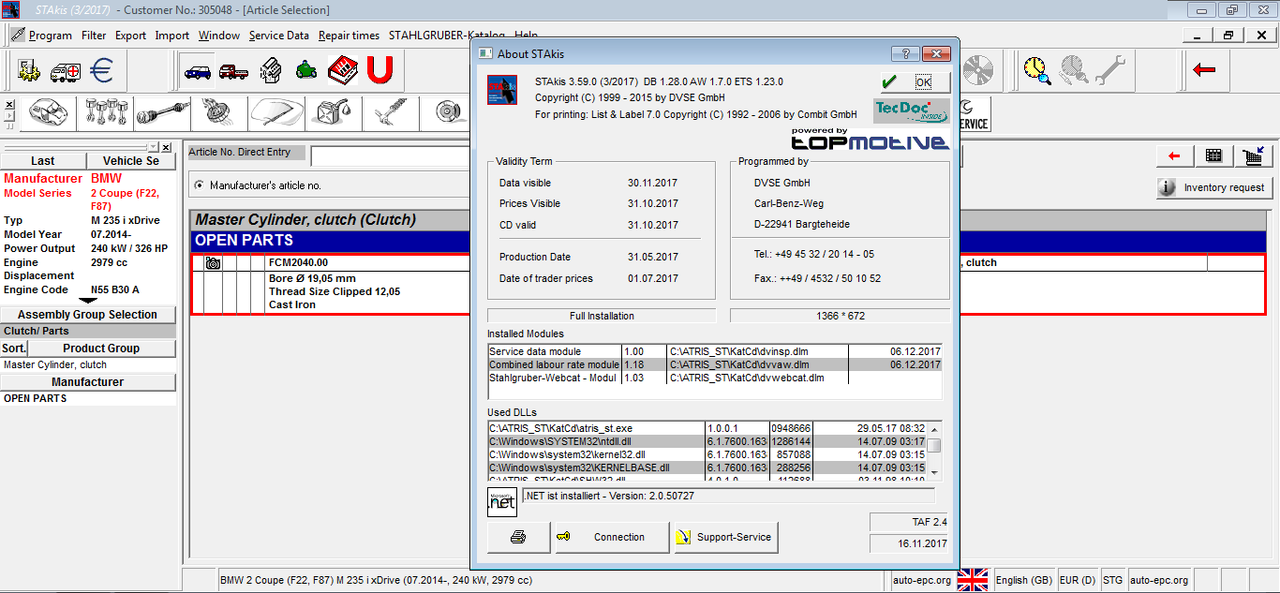Expand vehicle details arrow below Engine Code

pos(88,301)
